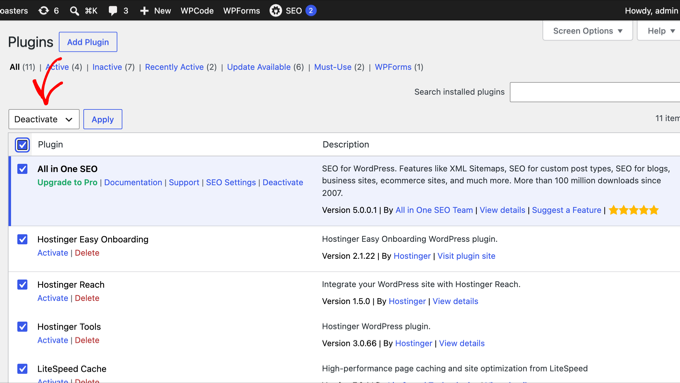Image resolution: width=680 pixels, height=383 pixels.
Task: Expand the Screen Options panel
Action: [x=587, y=31]
